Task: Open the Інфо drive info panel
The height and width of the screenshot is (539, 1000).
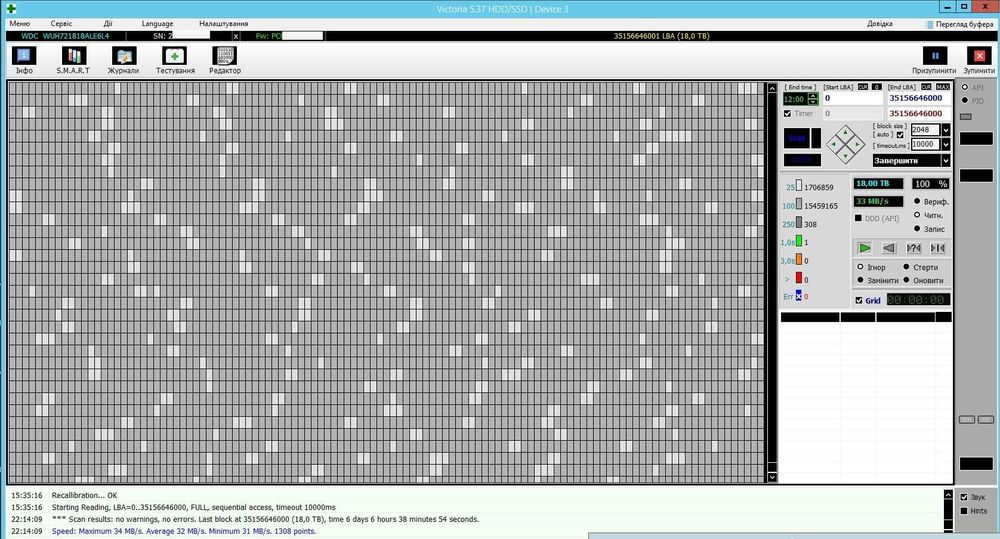Action: (x=24, y=61)
